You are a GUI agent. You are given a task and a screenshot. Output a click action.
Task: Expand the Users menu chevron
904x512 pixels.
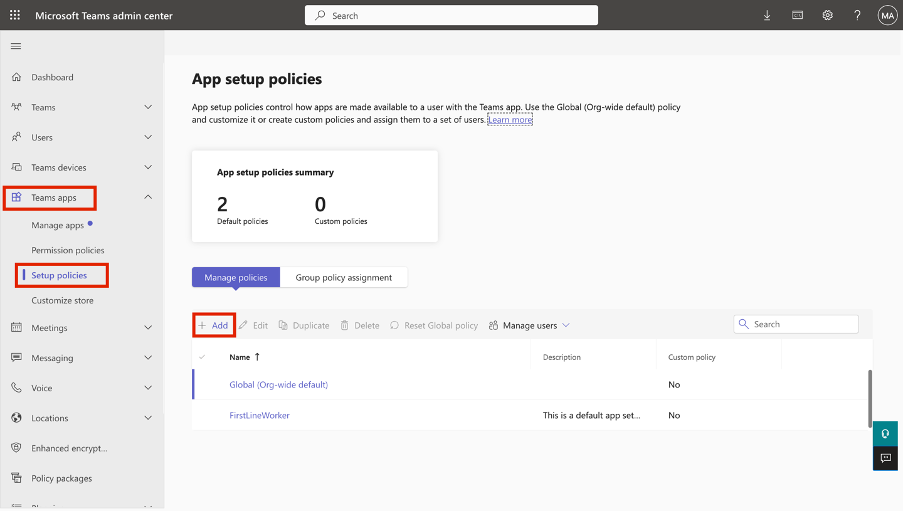click(x=148, y=137)
